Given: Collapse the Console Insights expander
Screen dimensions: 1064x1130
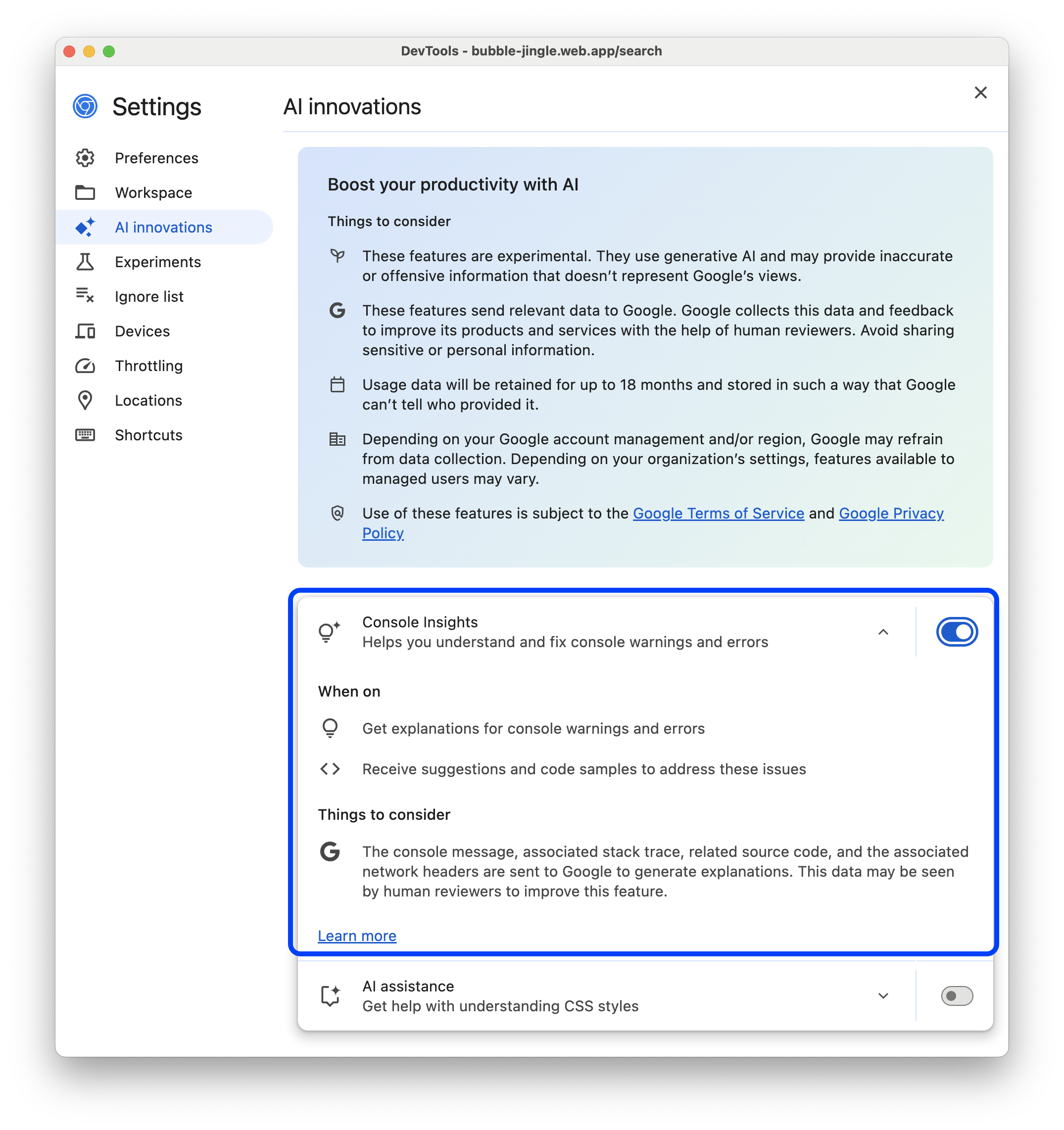Looking at the screenshot, I should point(883,632).
